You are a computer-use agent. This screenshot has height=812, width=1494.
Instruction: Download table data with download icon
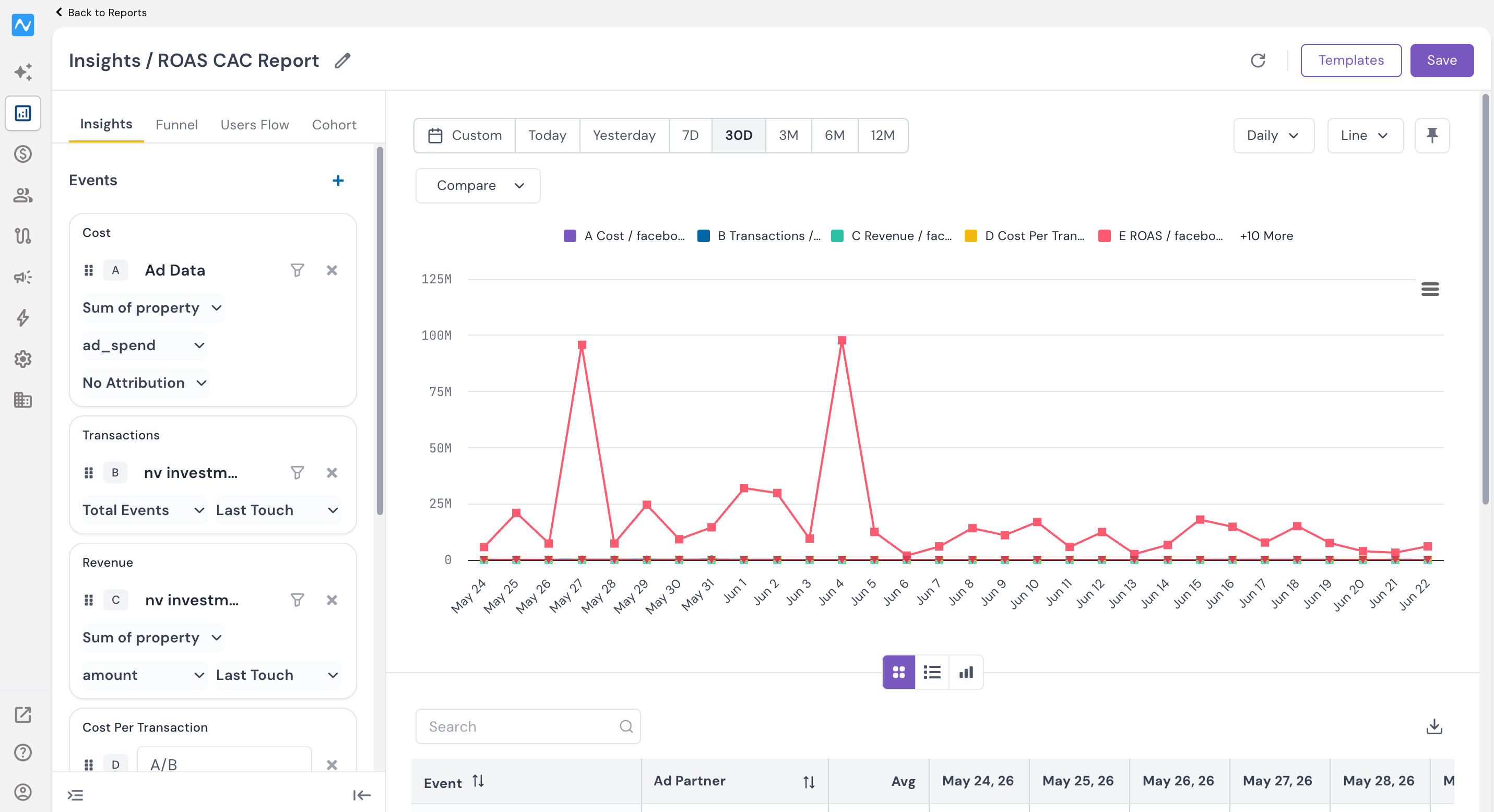(1433, 726)
